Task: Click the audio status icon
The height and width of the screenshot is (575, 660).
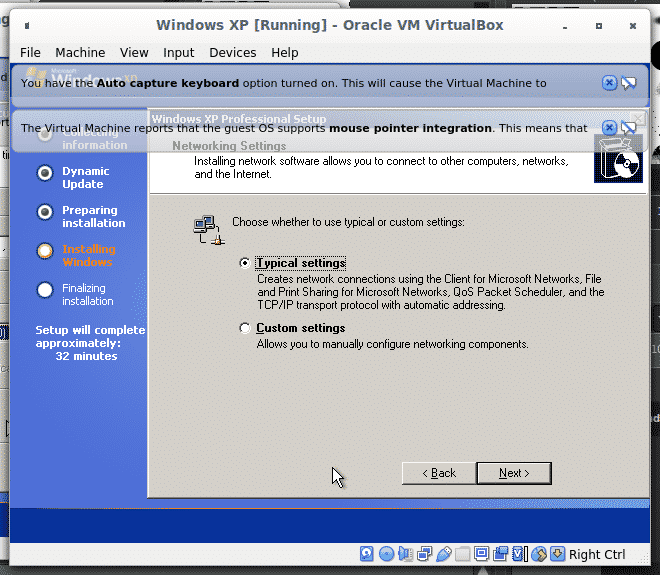Action: pyautogui.click(x=405, y=554)
